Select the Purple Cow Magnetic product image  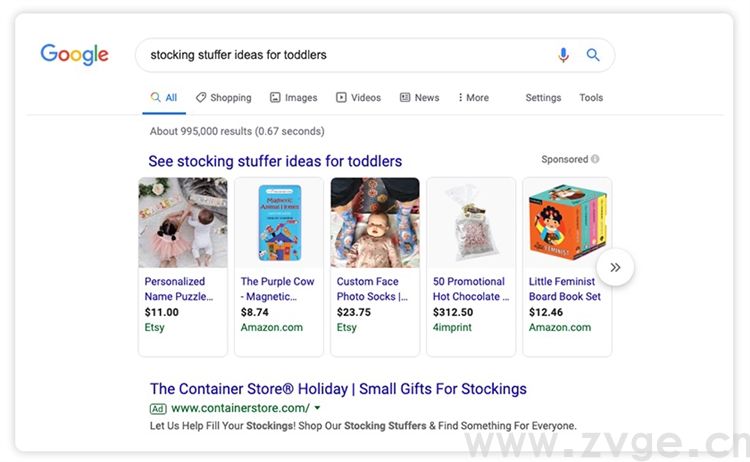click(279, 223)
